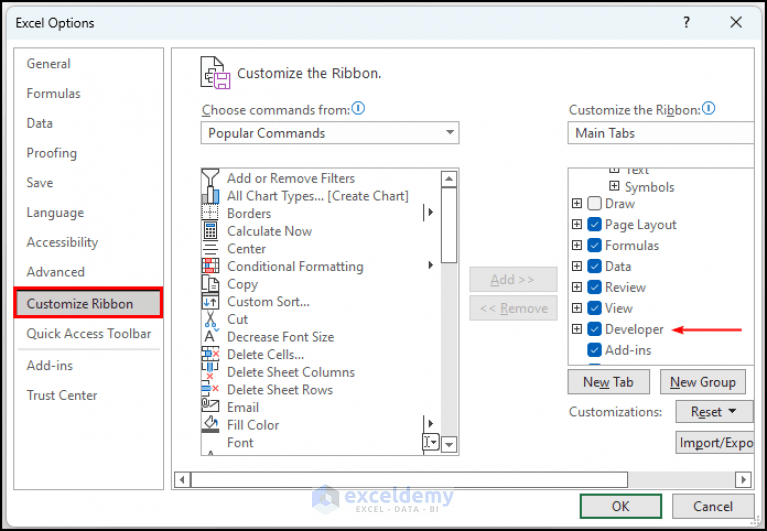Screen dimensions: 767x531
Task: Expand the Draw tree node
Action: tap(577, 203)
